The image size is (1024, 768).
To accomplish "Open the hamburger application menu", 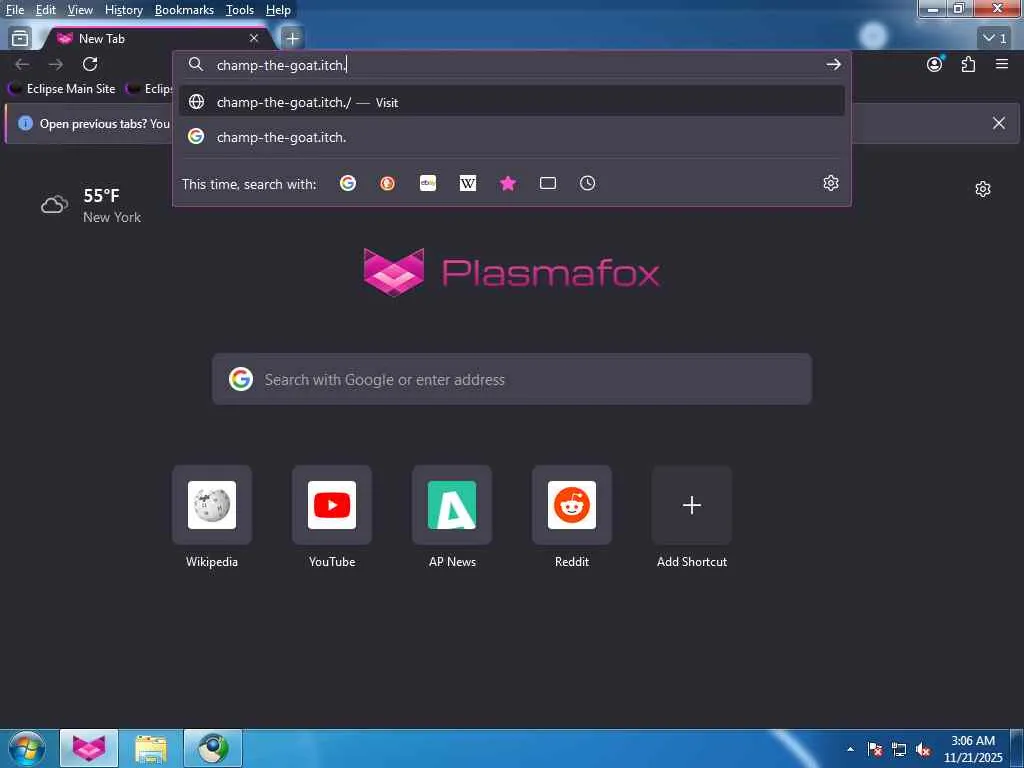I will (x=1002, y=64).
